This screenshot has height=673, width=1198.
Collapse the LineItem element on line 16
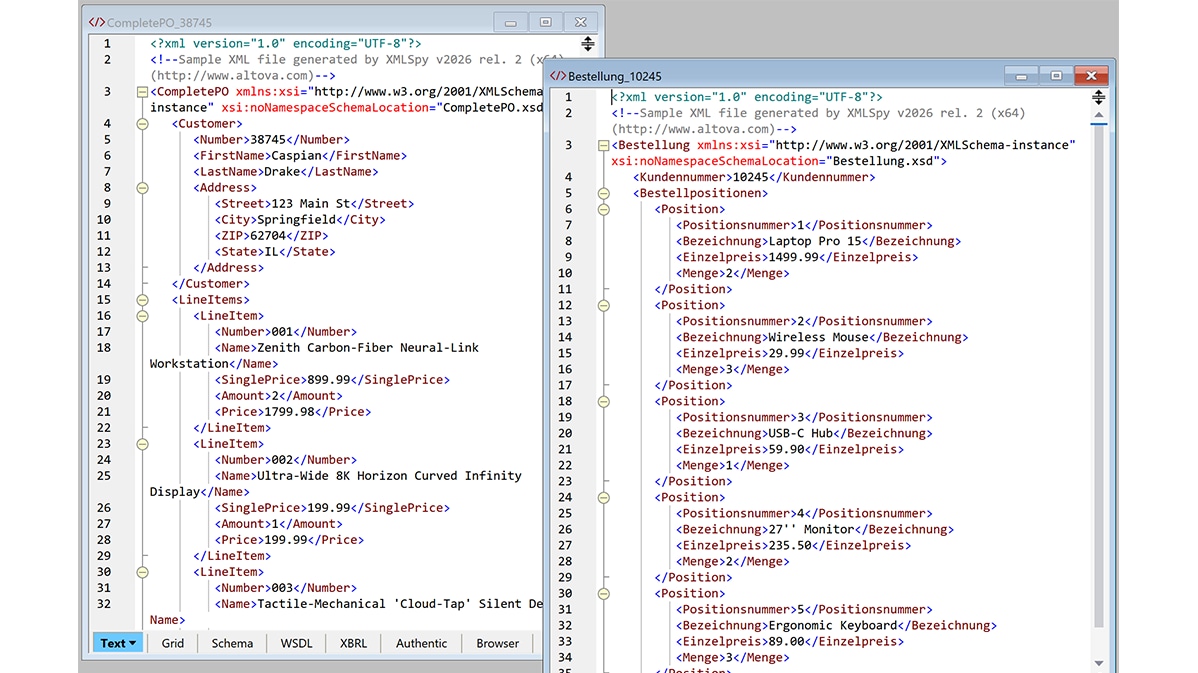click(142, 316)
